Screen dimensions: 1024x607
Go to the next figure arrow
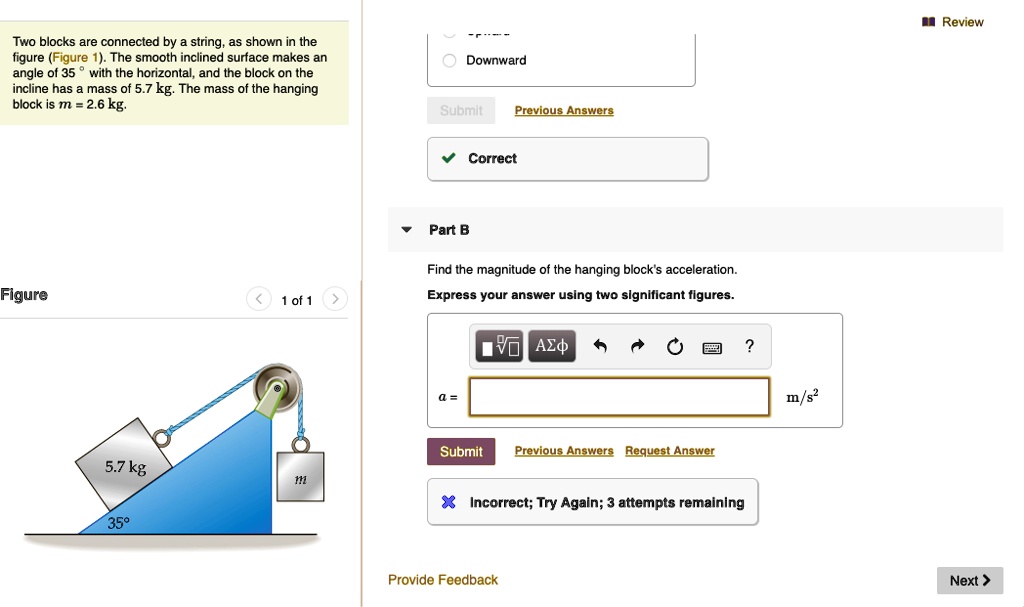[x=336, y=299]
